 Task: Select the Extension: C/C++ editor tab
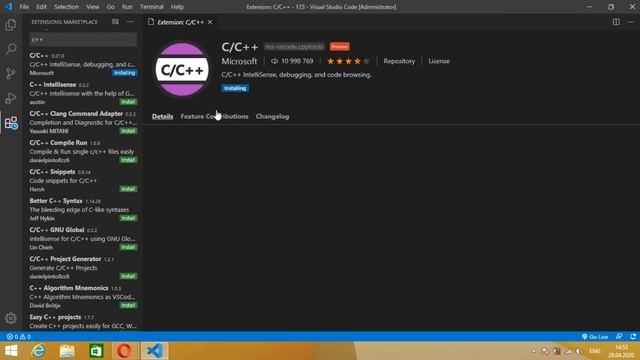coord(180,22)
